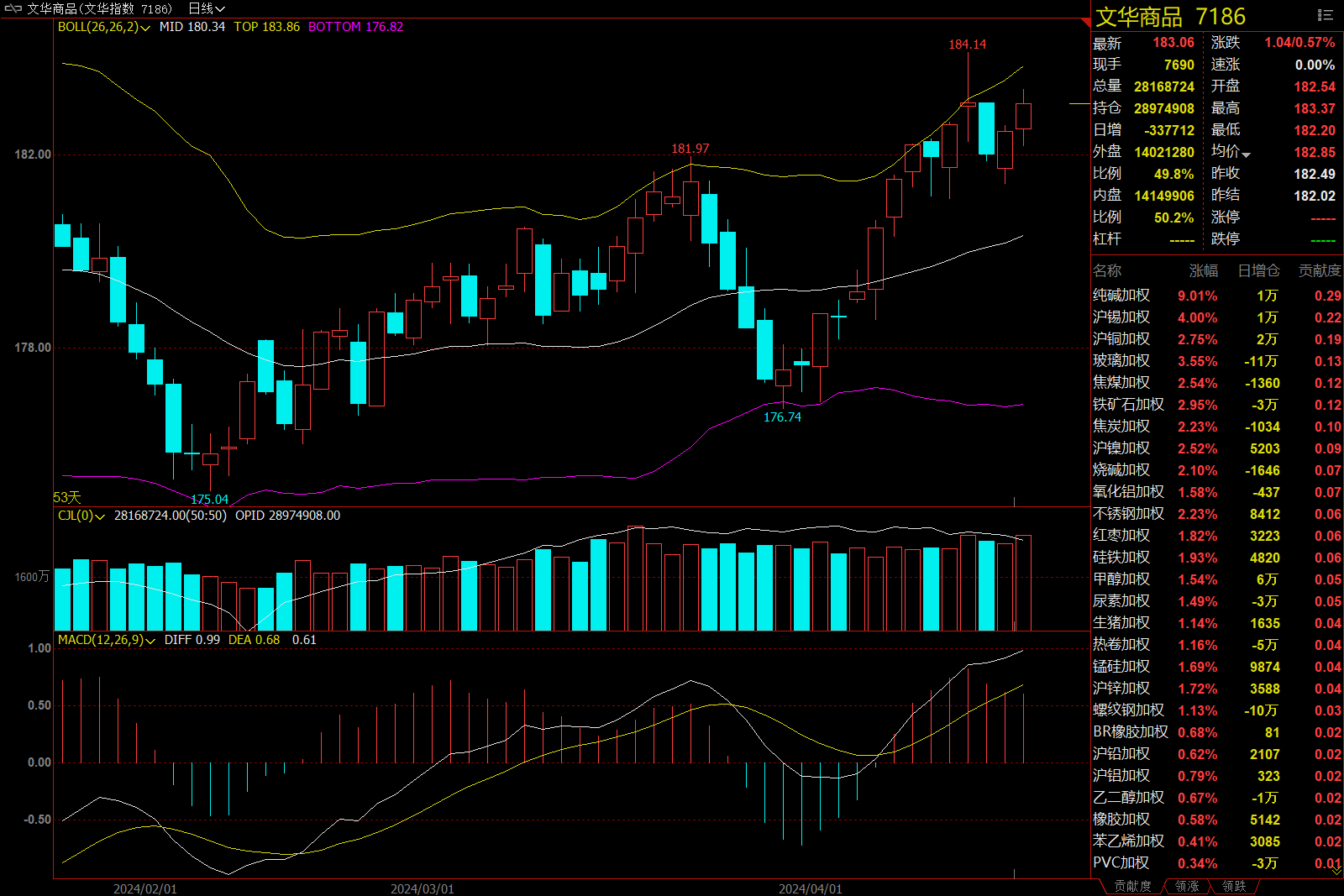Sort list by 日增仓 column header

click(1258, 270)
